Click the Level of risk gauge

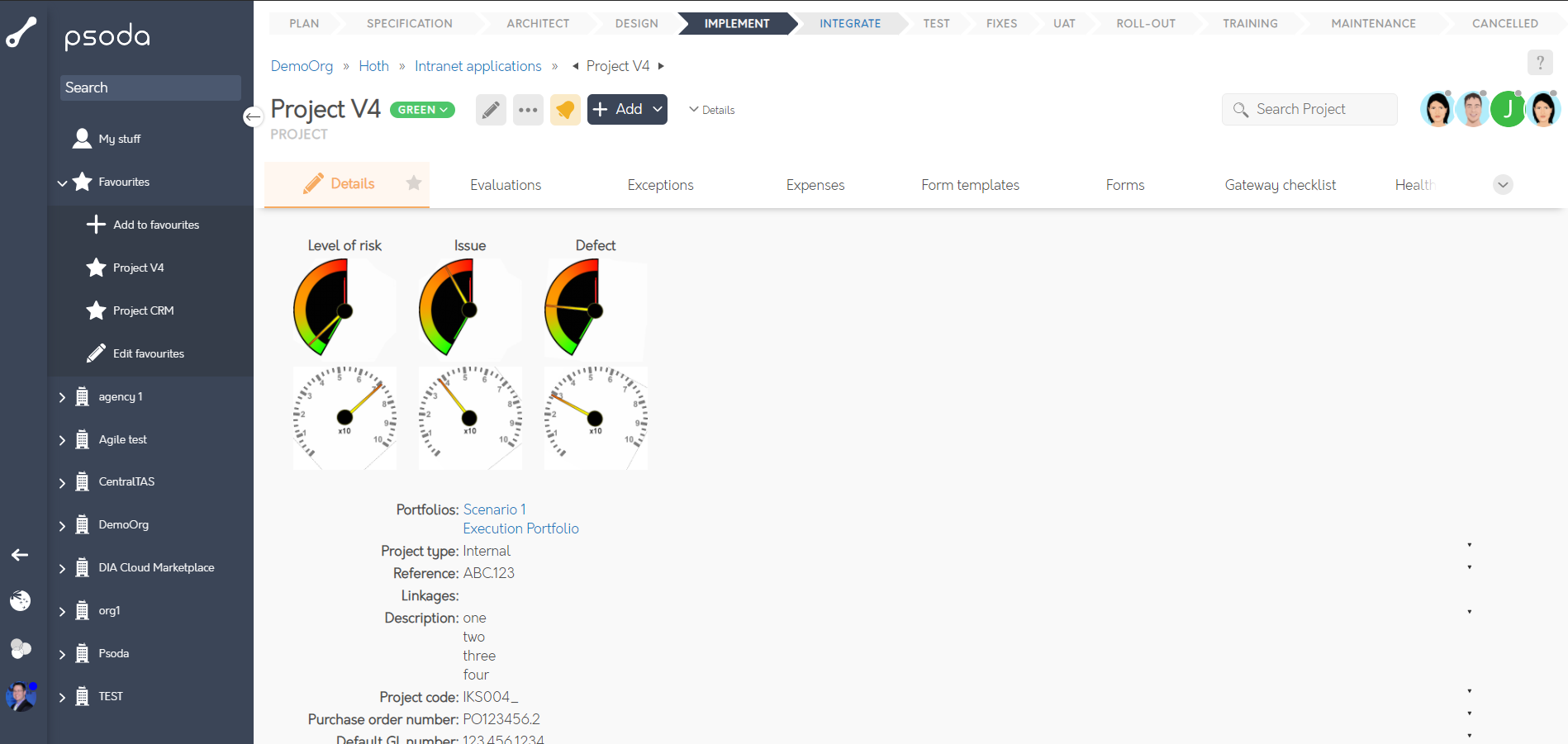[x=344, y=310]
